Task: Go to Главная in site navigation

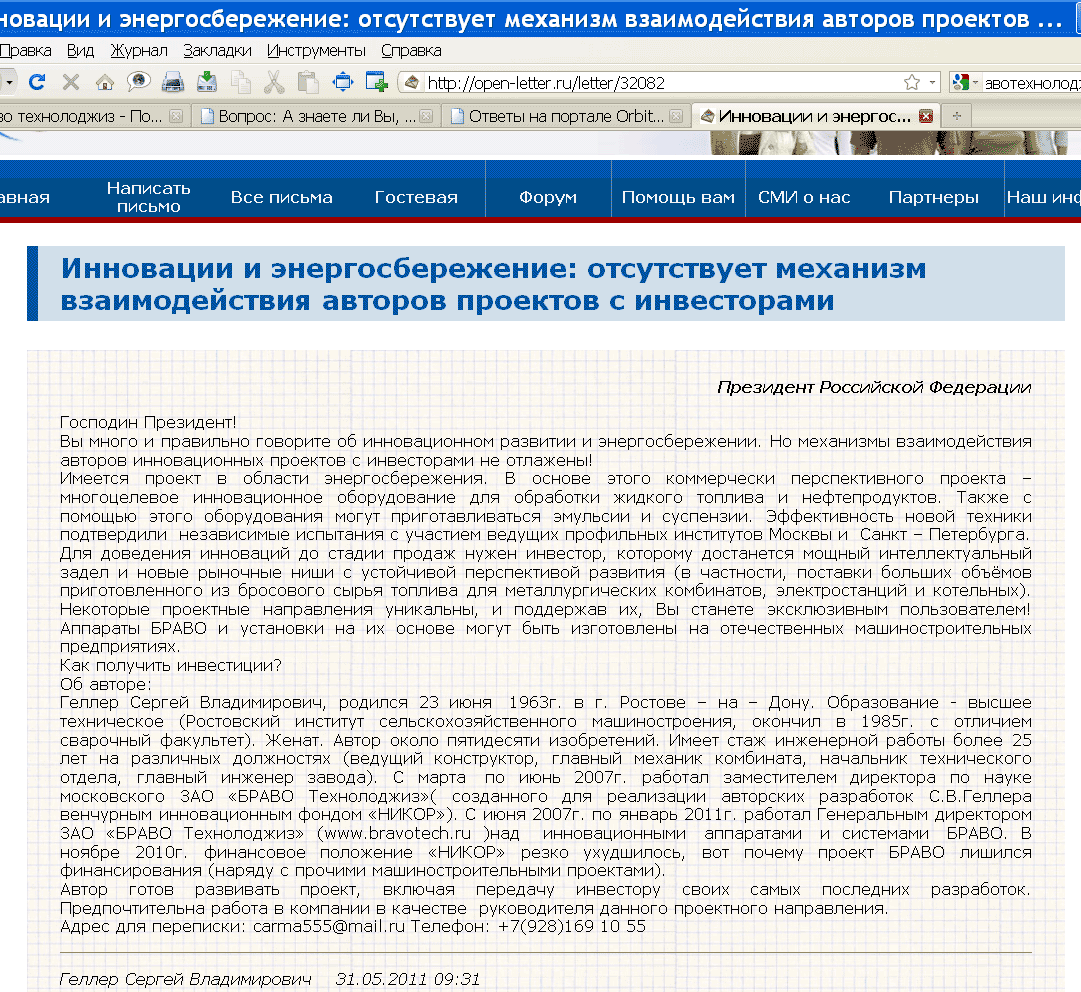Action: pos(25,197)
